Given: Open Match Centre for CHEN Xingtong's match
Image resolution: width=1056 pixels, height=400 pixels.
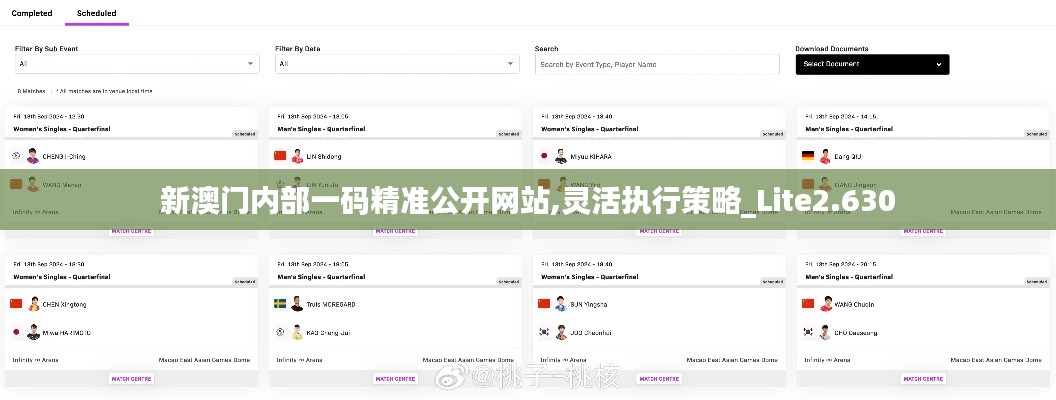Looking at the screenshot, I should (131, 379).
